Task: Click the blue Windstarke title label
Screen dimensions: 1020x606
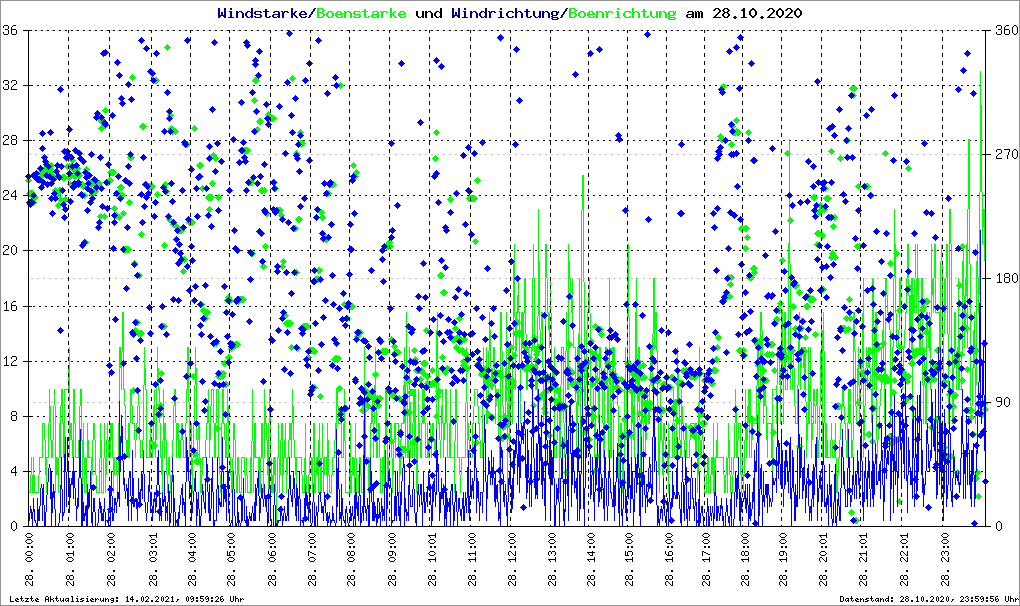Action: pos(264,14)
